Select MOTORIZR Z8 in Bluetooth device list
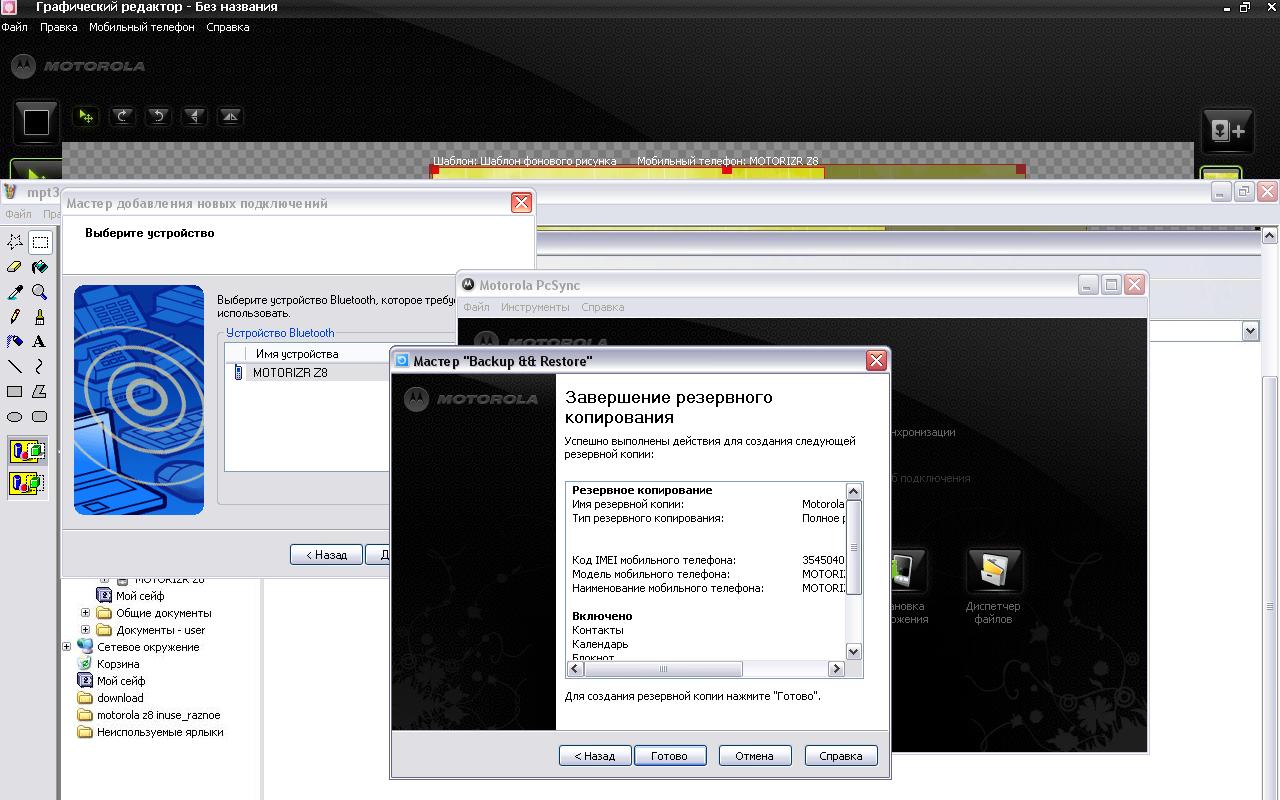The width and height of the screenshot is (1280, 800). click(289, 372)
